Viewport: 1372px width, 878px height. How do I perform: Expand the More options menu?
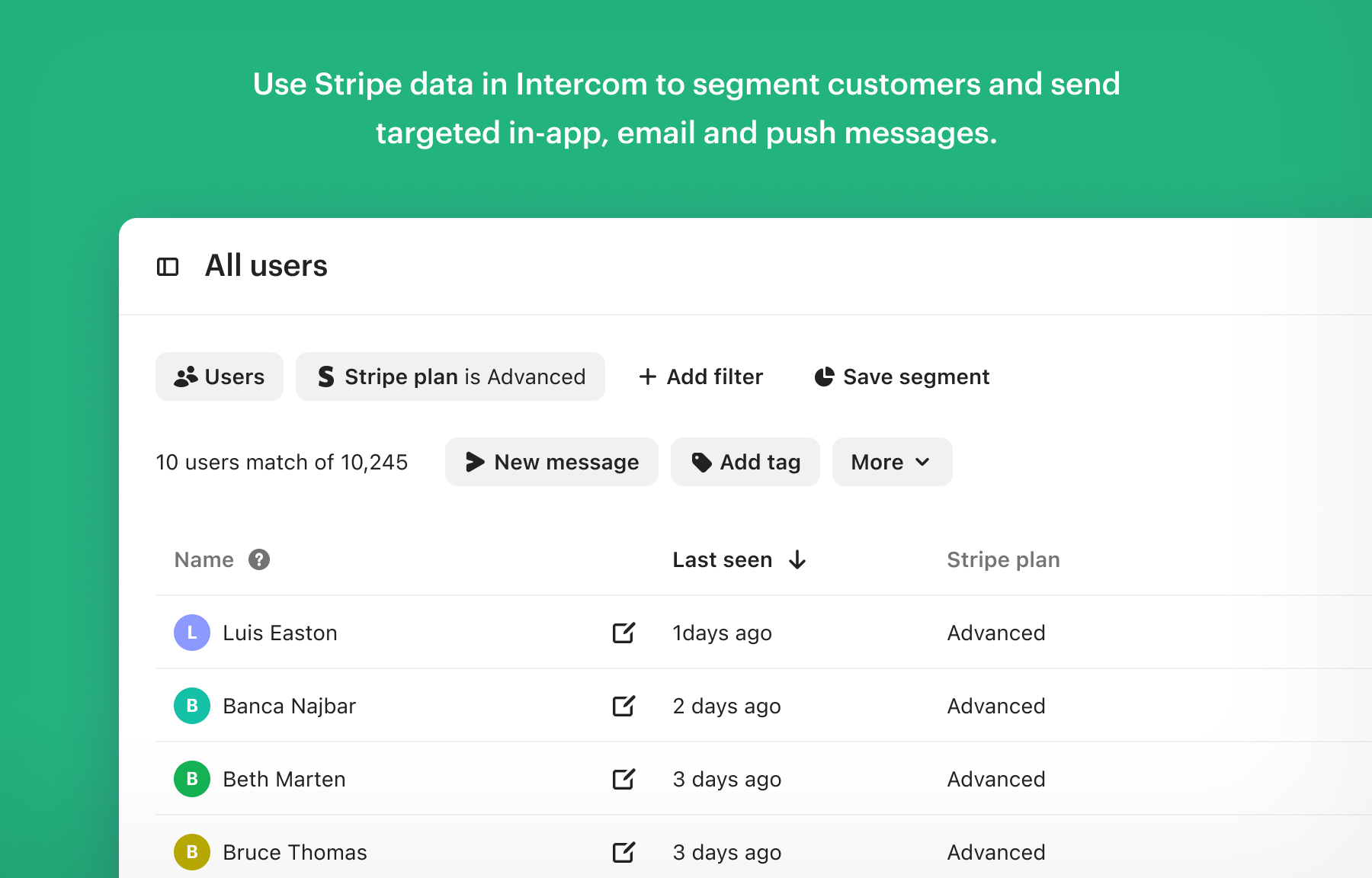[x=891, y=462]
